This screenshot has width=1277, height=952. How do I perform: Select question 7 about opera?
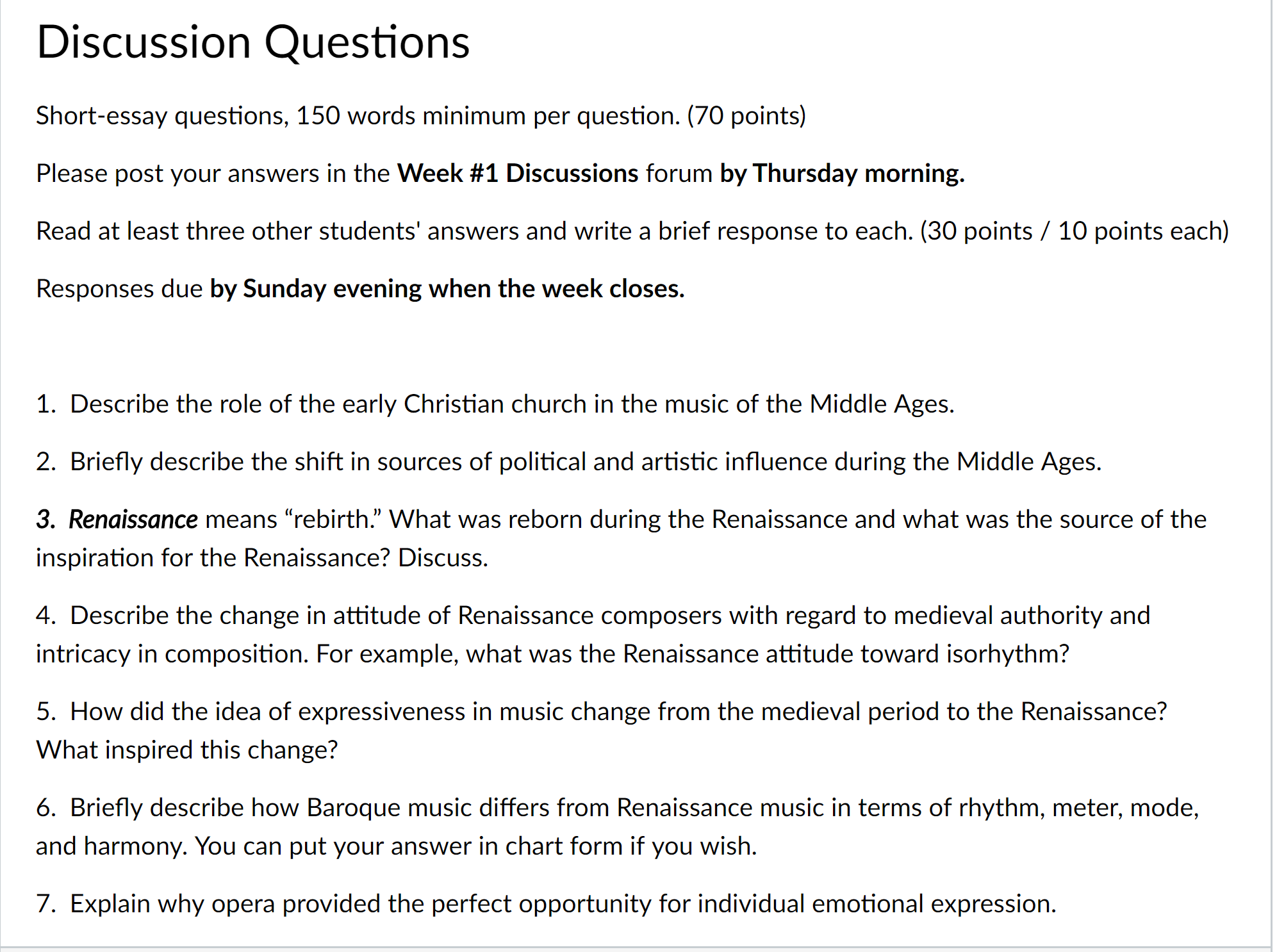point(547,904)
